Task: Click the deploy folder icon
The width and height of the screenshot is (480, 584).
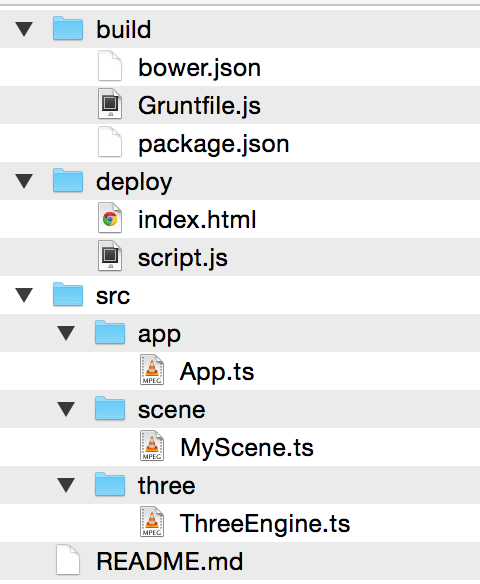Action: (68, 180)
